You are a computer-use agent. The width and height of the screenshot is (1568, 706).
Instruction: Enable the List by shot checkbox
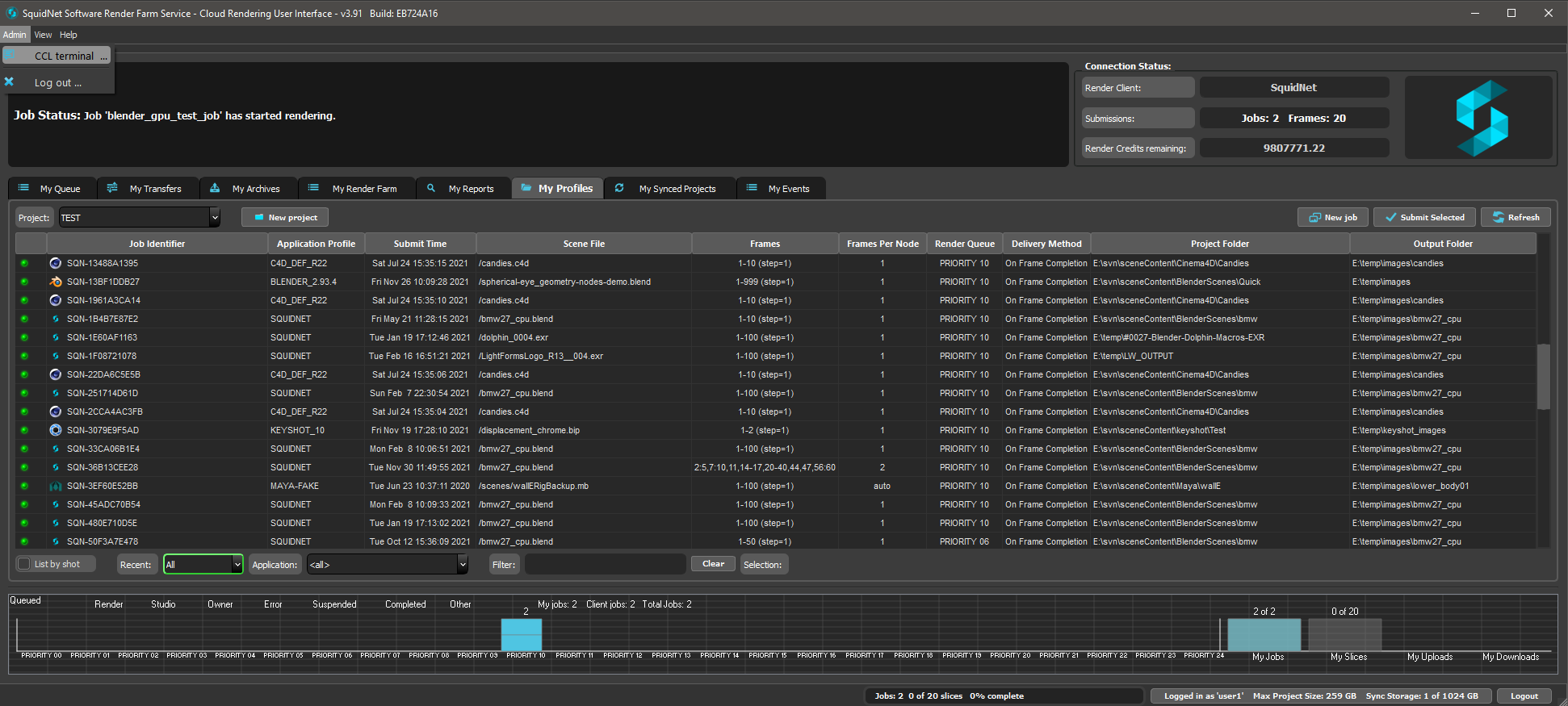coord(24,564)
